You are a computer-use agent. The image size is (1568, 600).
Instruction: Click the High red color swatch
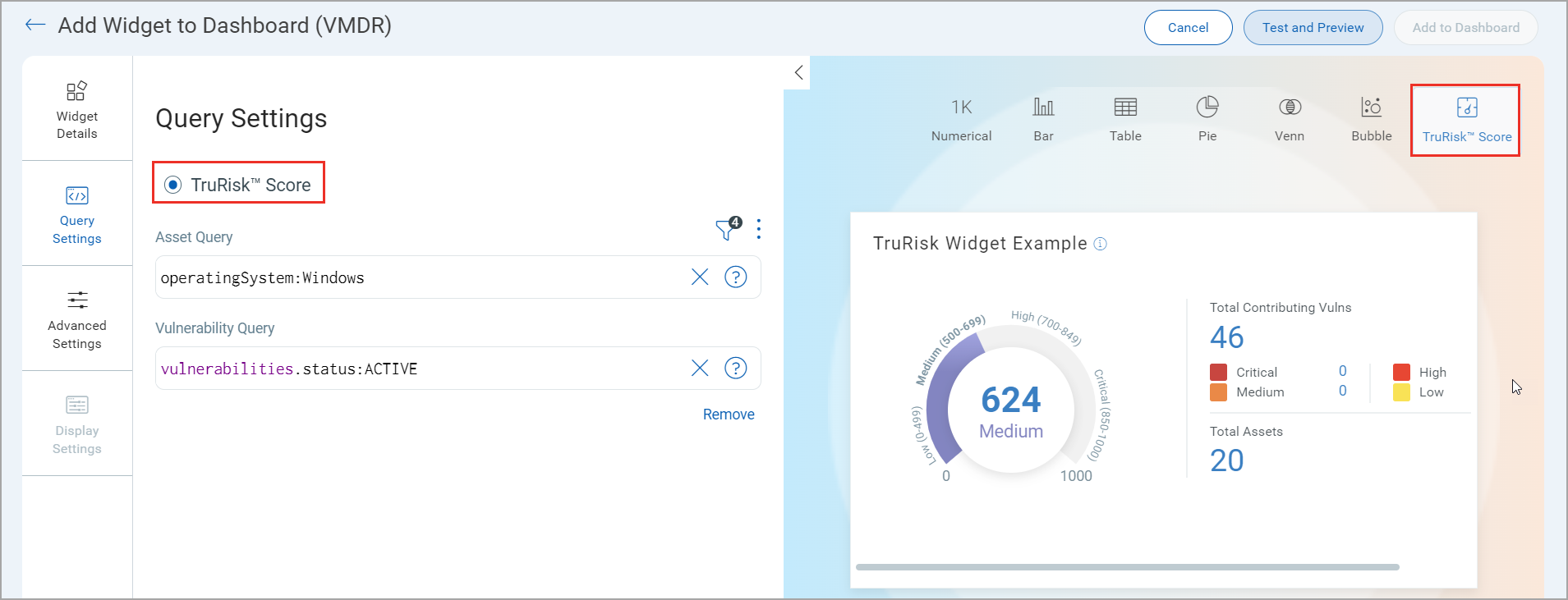[x=1401, y=373]
